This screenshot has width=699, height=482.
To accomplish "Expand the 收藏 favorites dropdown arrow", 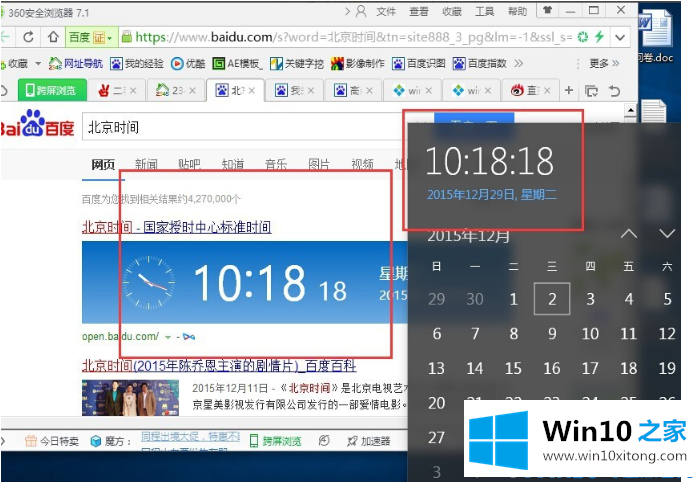I will pos(38,64).
